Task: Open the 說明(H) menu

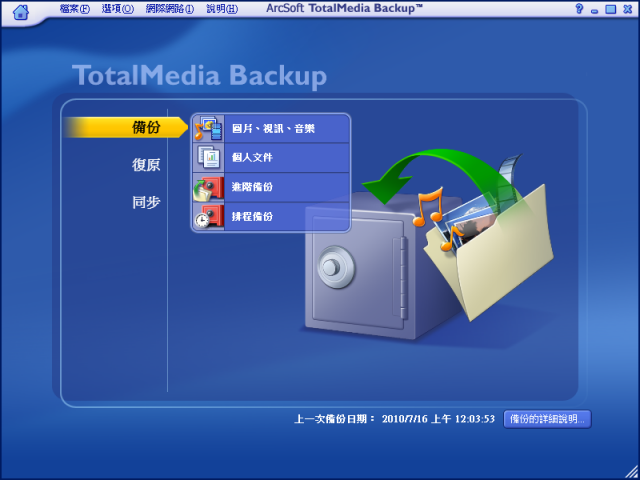Action: click(x=222, y=9)
